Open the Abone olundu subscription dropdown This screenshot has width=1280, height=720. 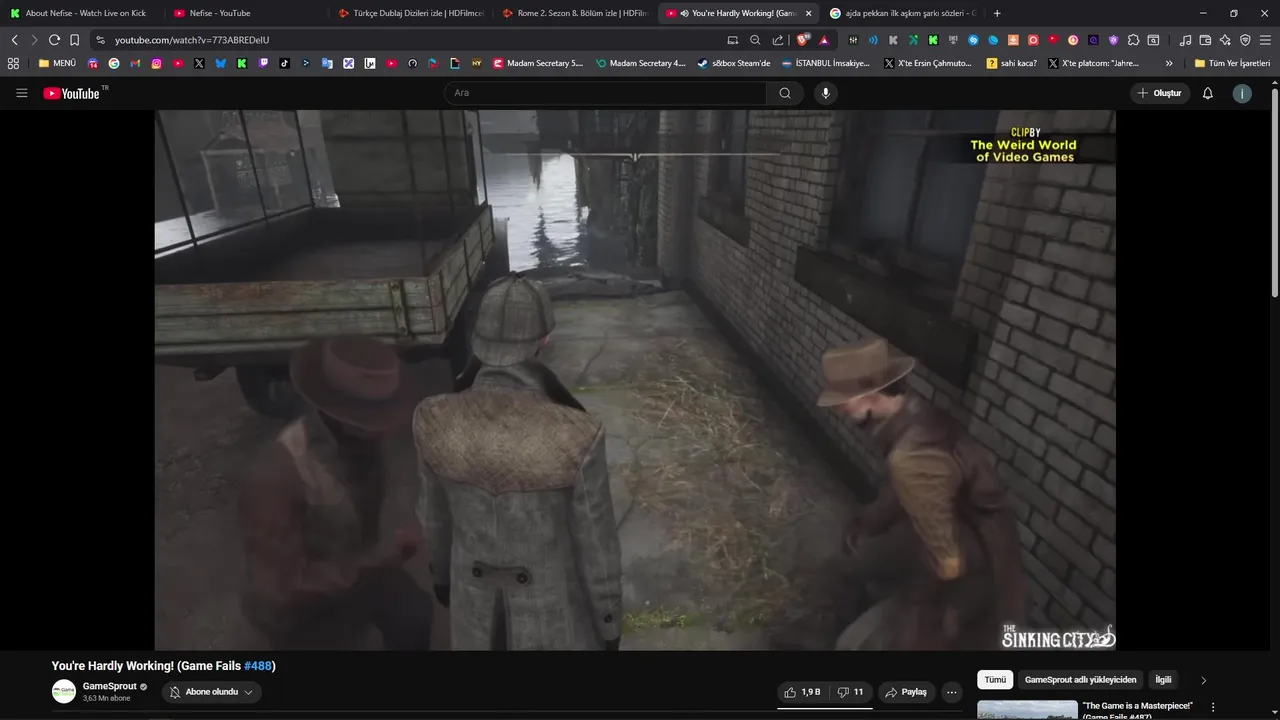[x=211, y=692]
